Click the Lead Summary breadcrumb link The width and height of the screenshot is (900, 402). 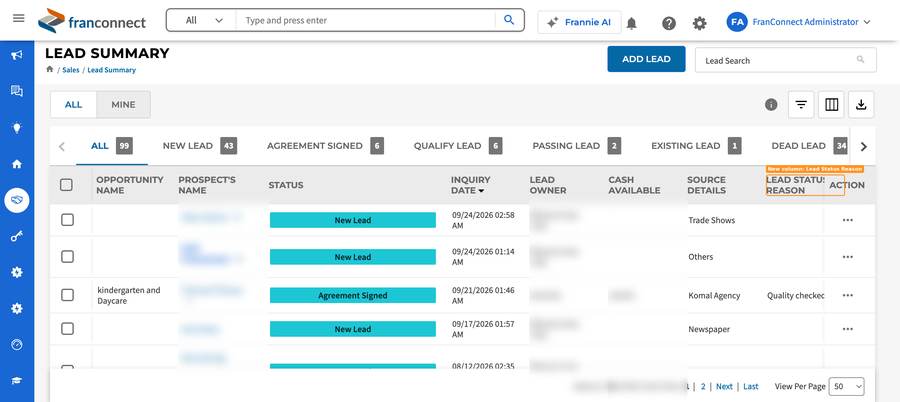pyautogui.click(x=111, y=70)
